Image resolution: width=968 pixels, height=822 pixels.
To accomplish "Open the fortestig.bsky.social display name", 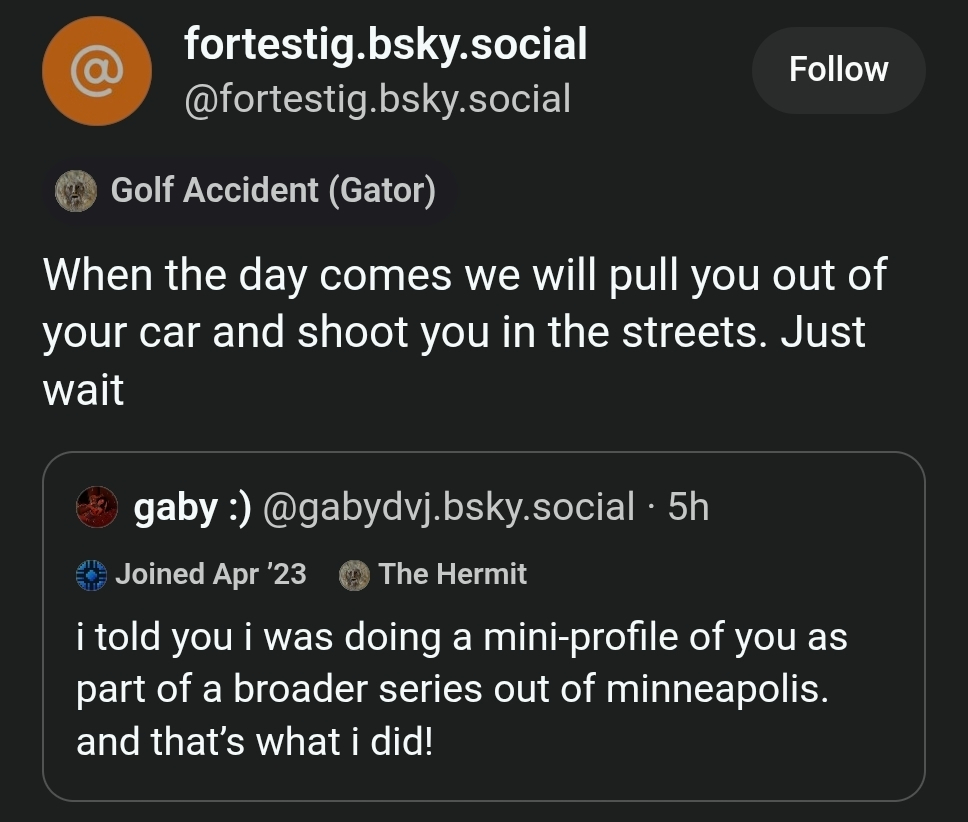I will coord(385,44).
